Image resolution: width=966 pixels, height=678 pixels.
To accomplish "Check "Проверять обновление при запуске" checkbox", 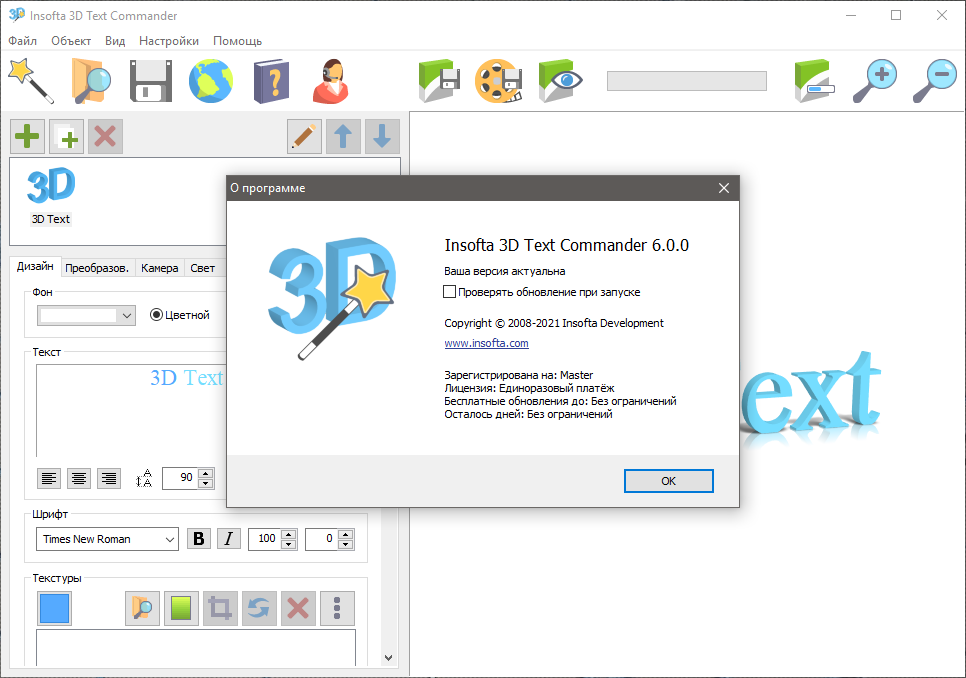I will point(450,292).
